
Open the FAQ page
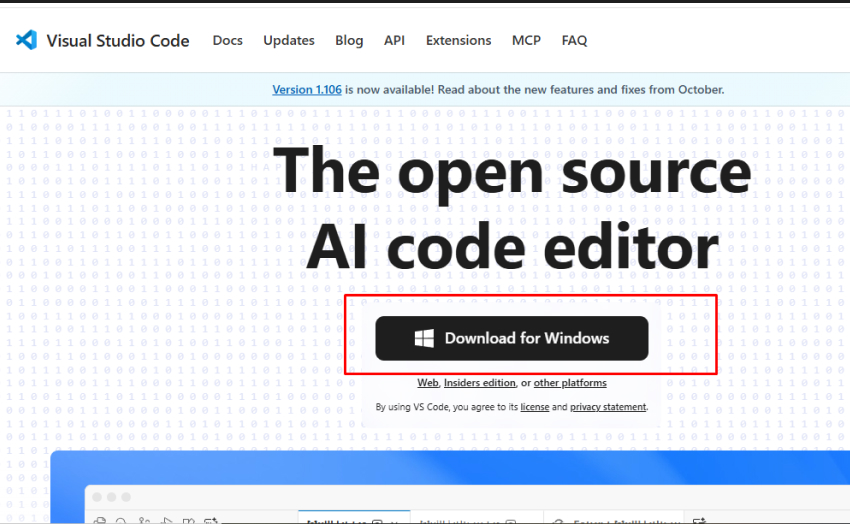574,41
